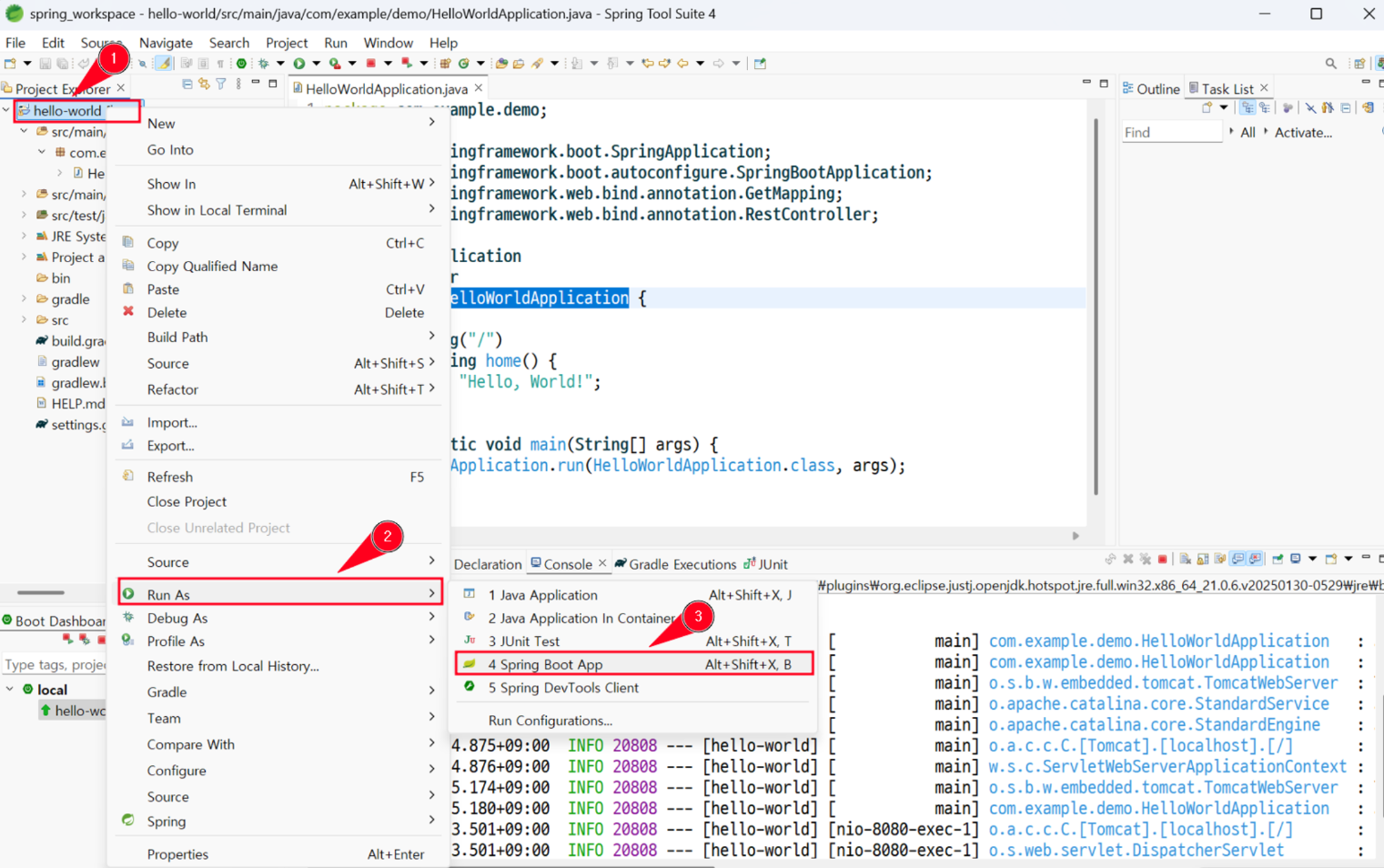Click the New file toolbar icon
The image size is (1384, 868).
(10, 63)
